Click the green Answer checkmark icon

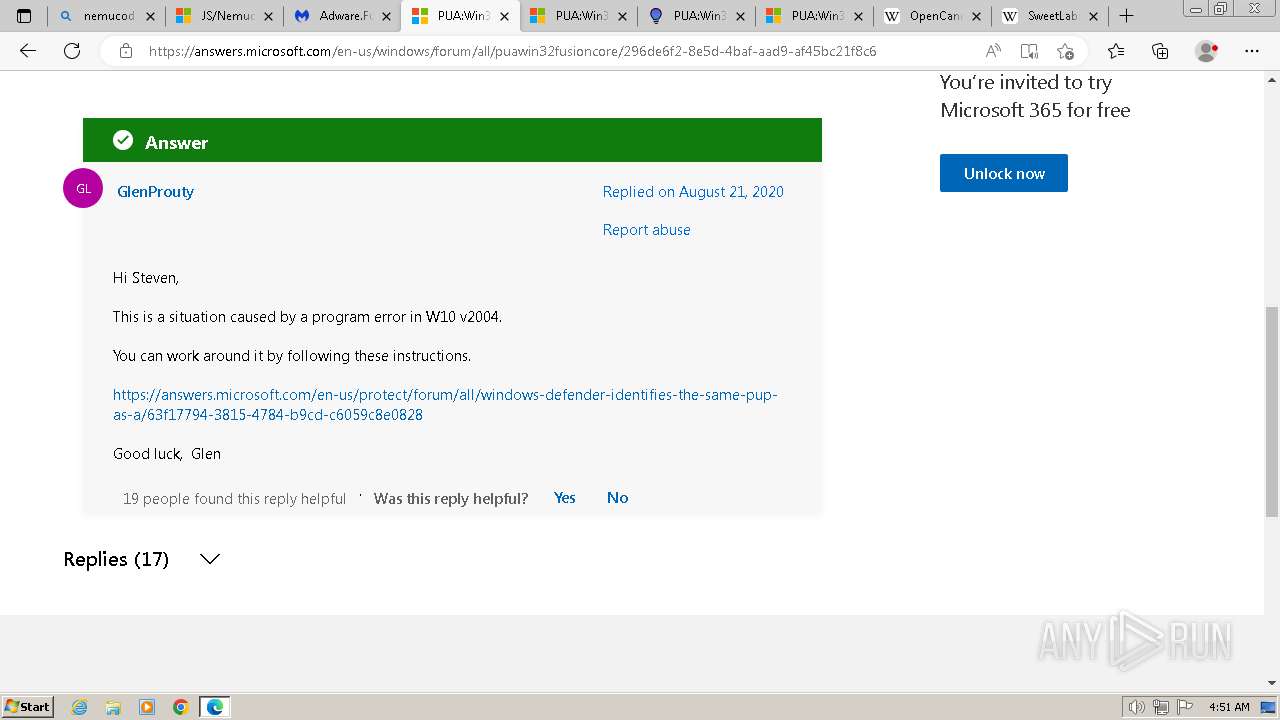(x=123, y=141)
